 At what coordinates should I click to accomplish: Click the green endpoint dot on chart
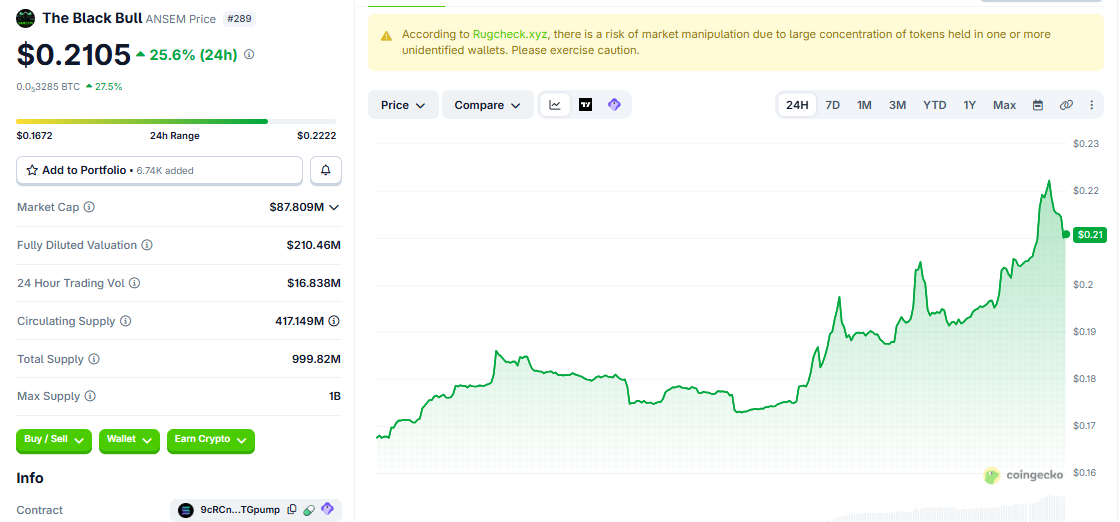pos(1066,234)
